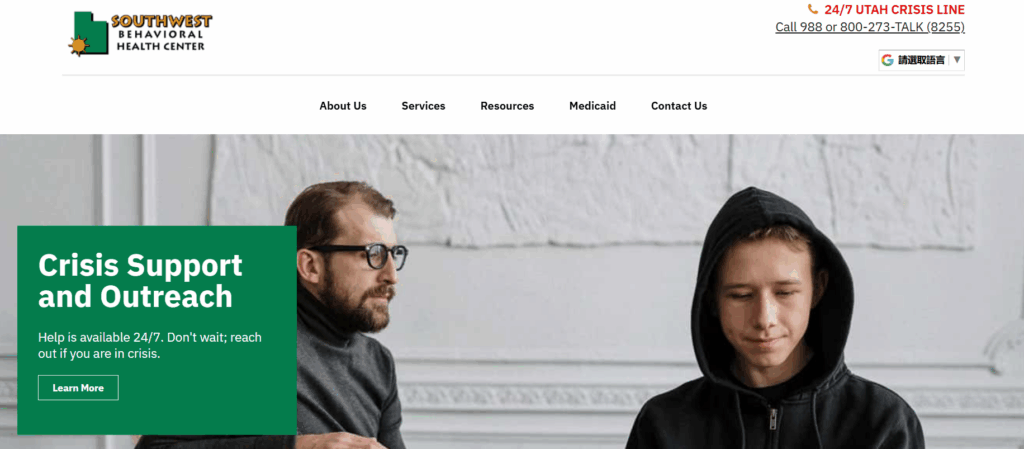This screenshot has width=1024, height=449.
Task: Open the 請選取語言 language selection box
Action: pos(921,60)
